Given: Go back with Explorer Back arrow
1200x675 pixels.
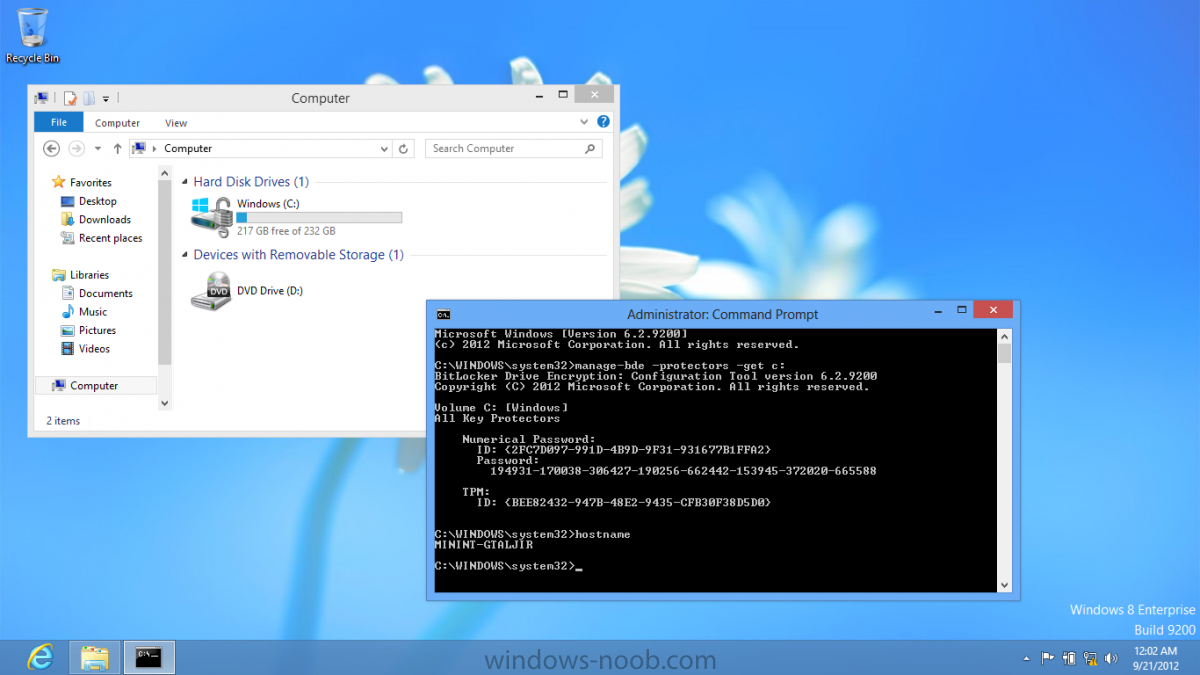Looking at the screenshot, I should [x=52, y=148].
